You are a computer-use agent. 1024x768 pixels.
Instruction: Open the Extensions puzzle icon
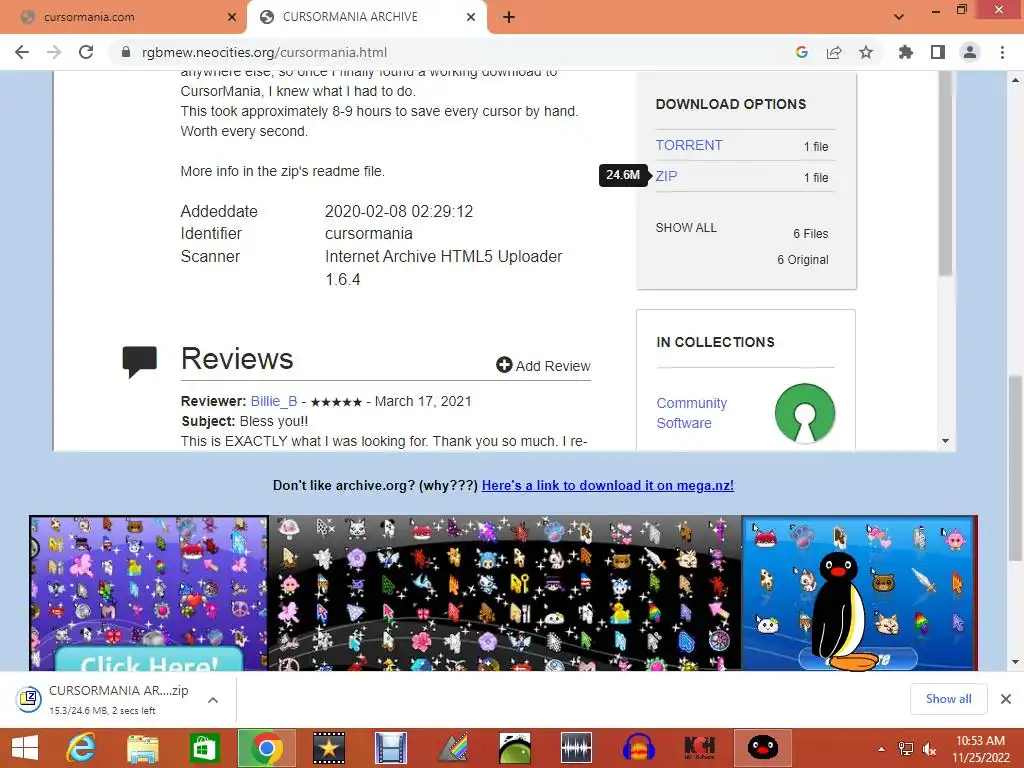(905, 52)
